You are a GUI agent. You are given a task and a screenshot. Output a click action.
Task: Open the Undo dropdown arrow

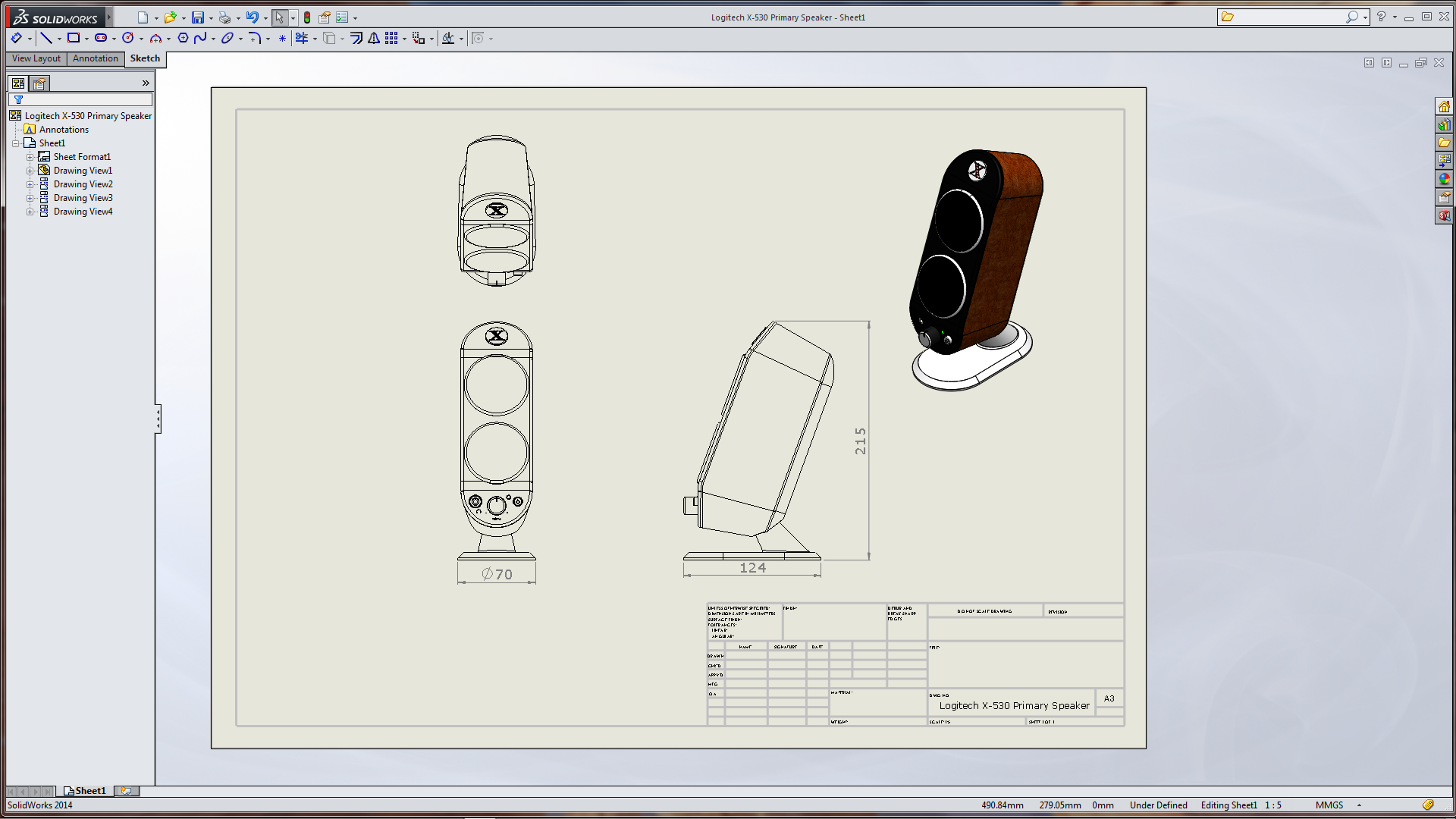(265, 18)
